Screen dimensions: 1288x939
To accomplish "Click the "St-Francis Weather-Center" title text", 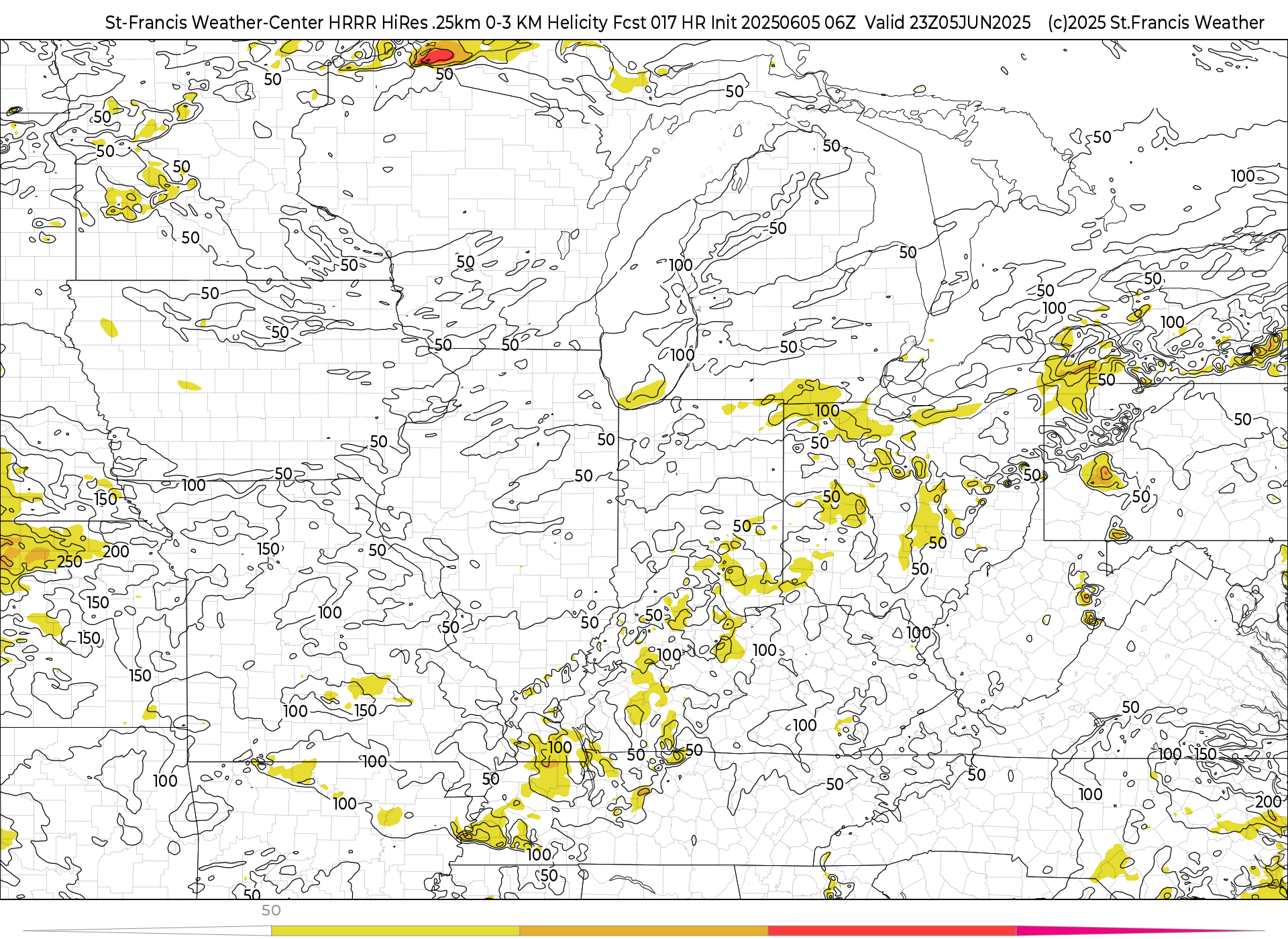I will pyautogui.click(x=215, y=23).
